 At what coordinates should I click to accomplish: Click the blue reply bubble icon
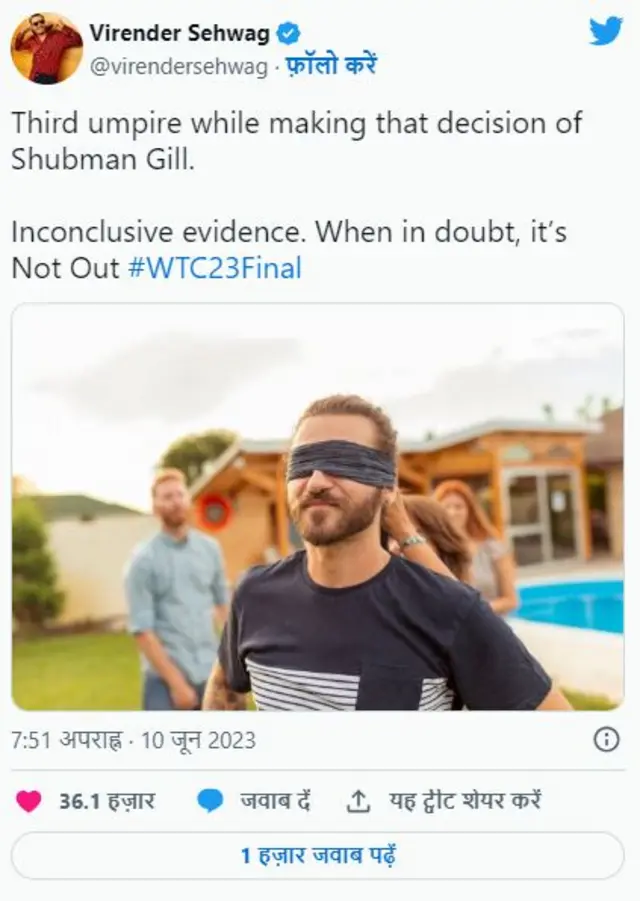click(x=210, y=801)
